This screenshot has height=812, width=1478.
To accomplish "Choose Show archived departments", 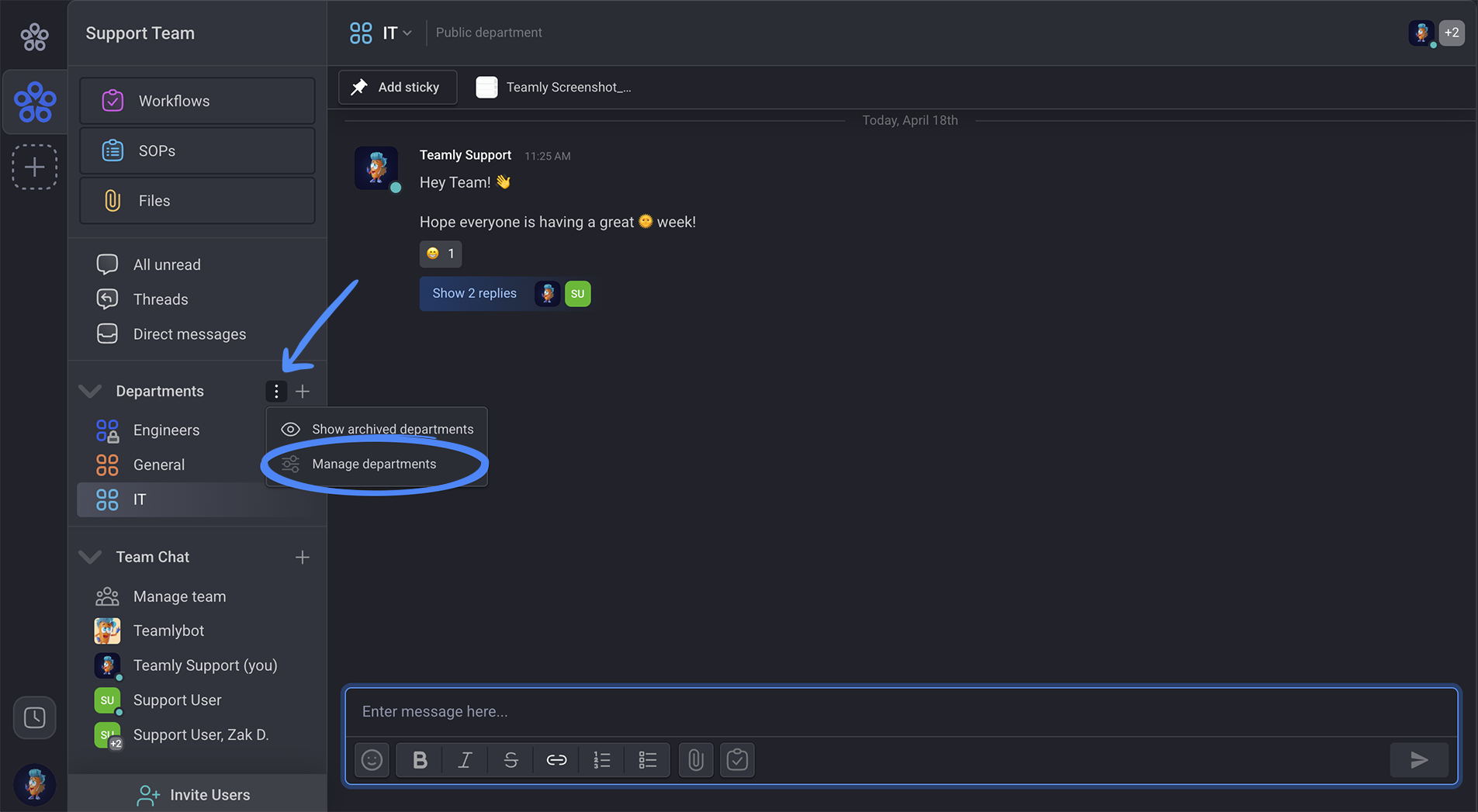I will click(x=377, y=429).
